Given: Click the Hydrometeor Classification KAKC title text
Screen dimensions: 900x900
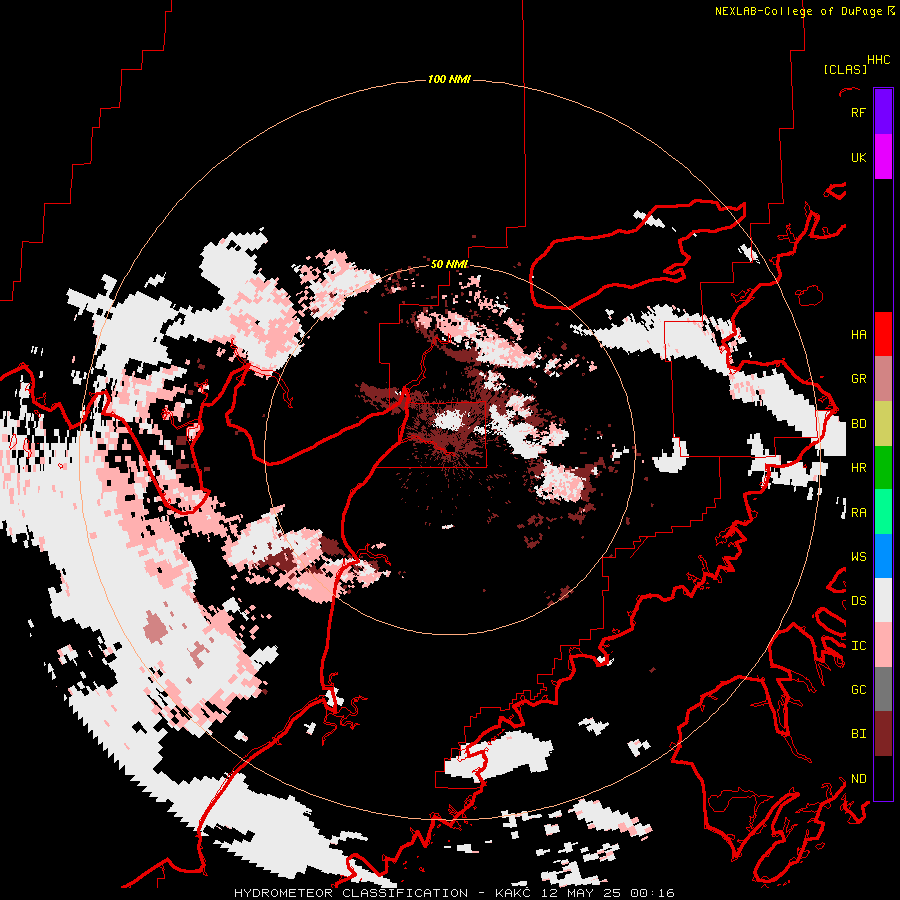Looking at the screenshot, I should (x=454, y=893).
